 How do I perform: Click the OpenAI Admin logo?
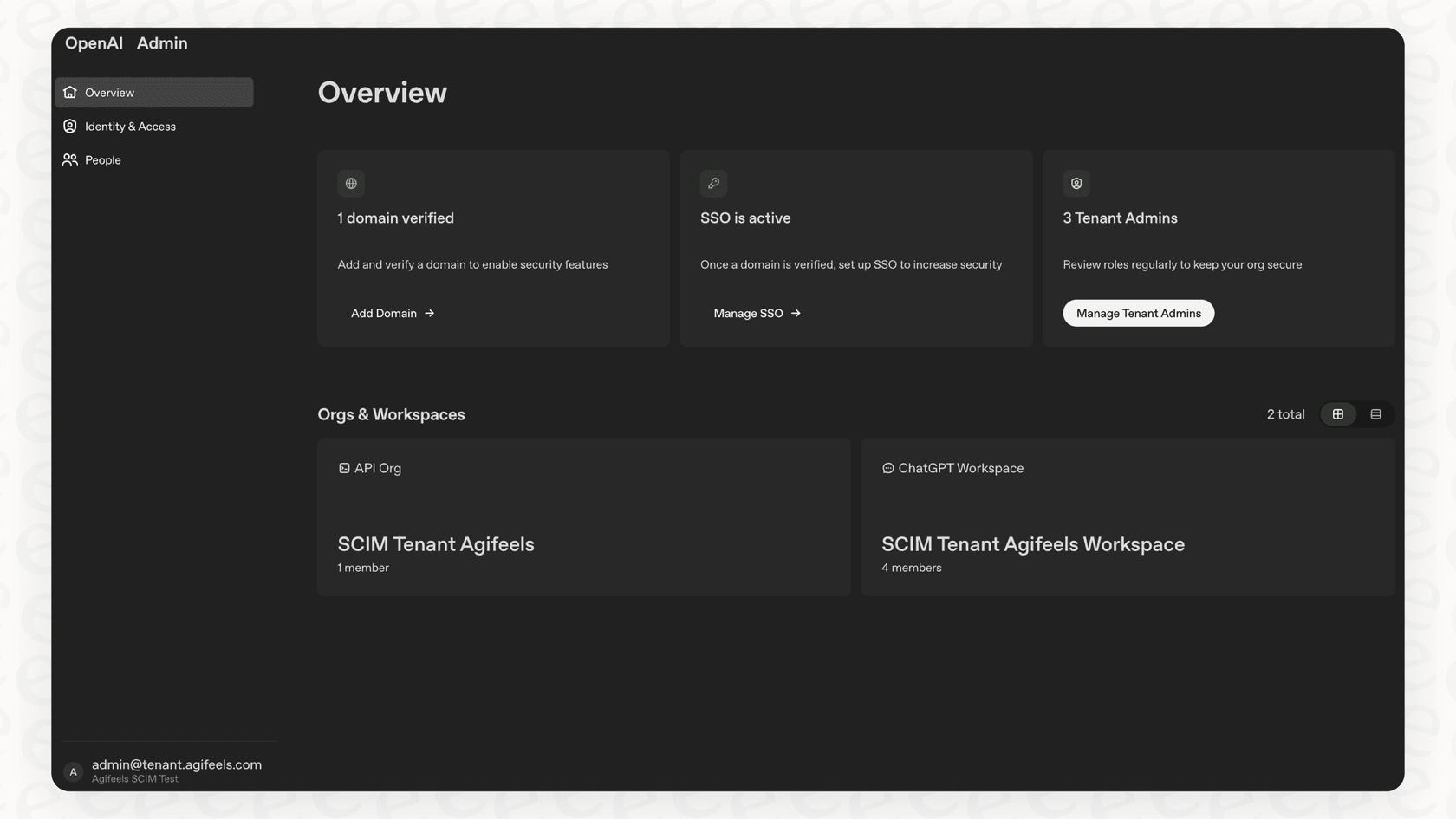click(127, 42)
